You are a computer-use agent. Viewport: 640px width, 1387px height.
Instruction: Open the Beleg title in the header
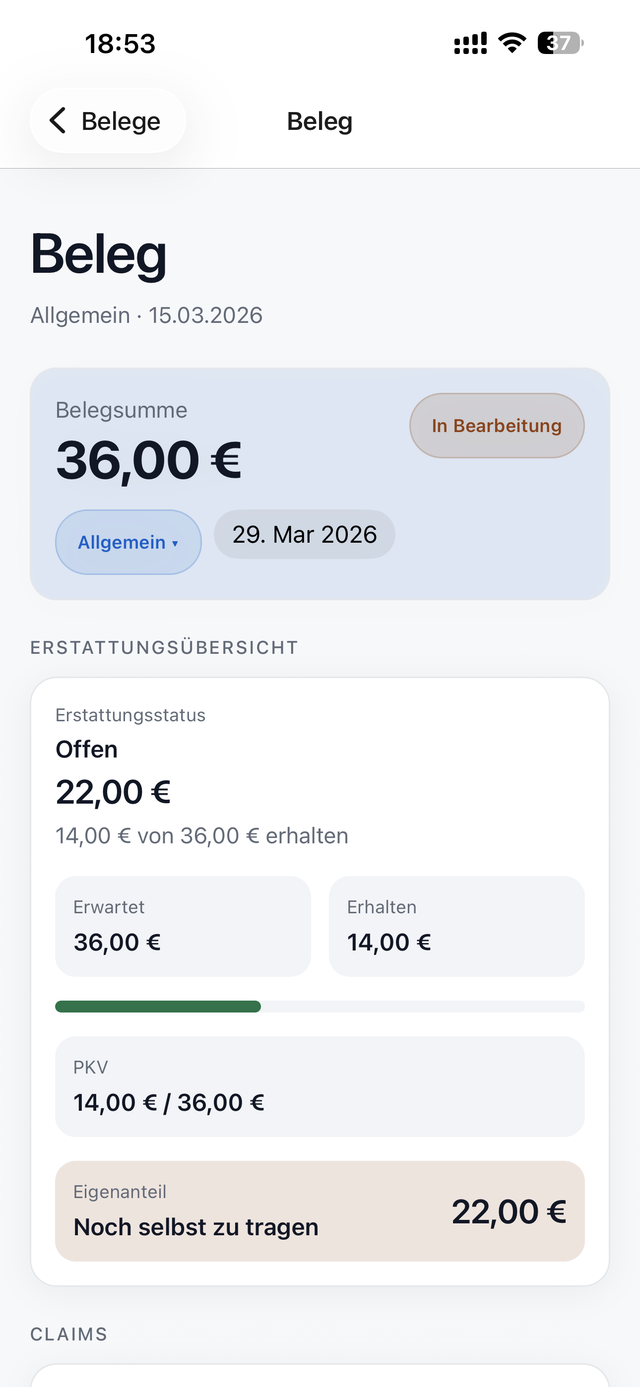click(319, 121)
